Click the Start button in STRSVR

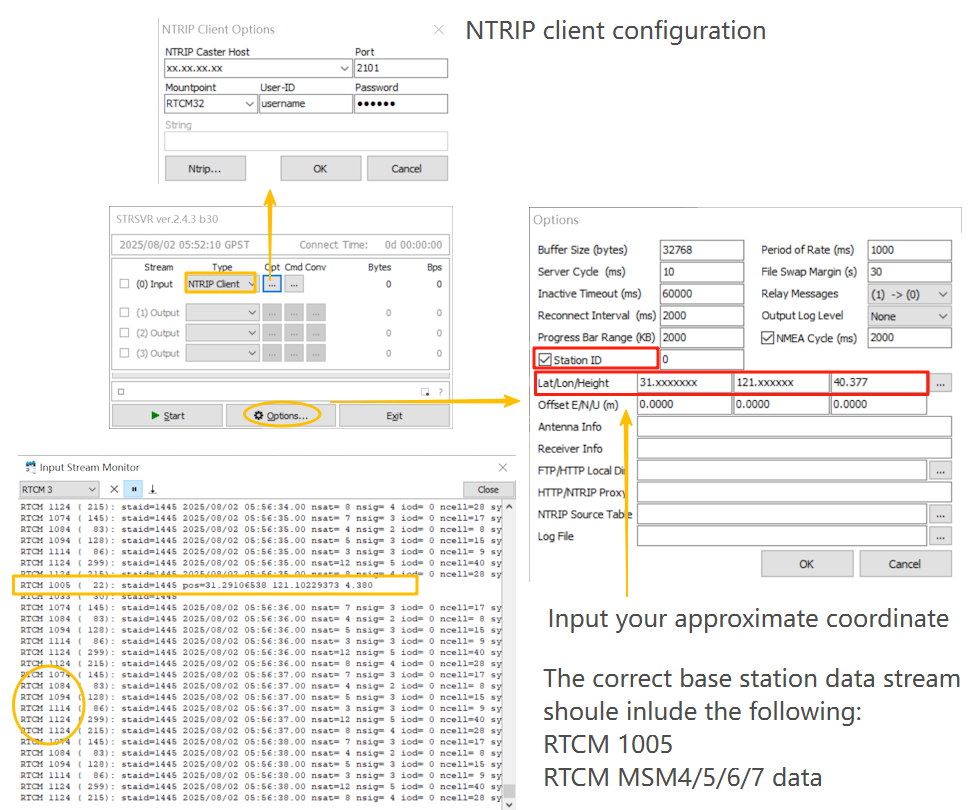tap(168, 416)
